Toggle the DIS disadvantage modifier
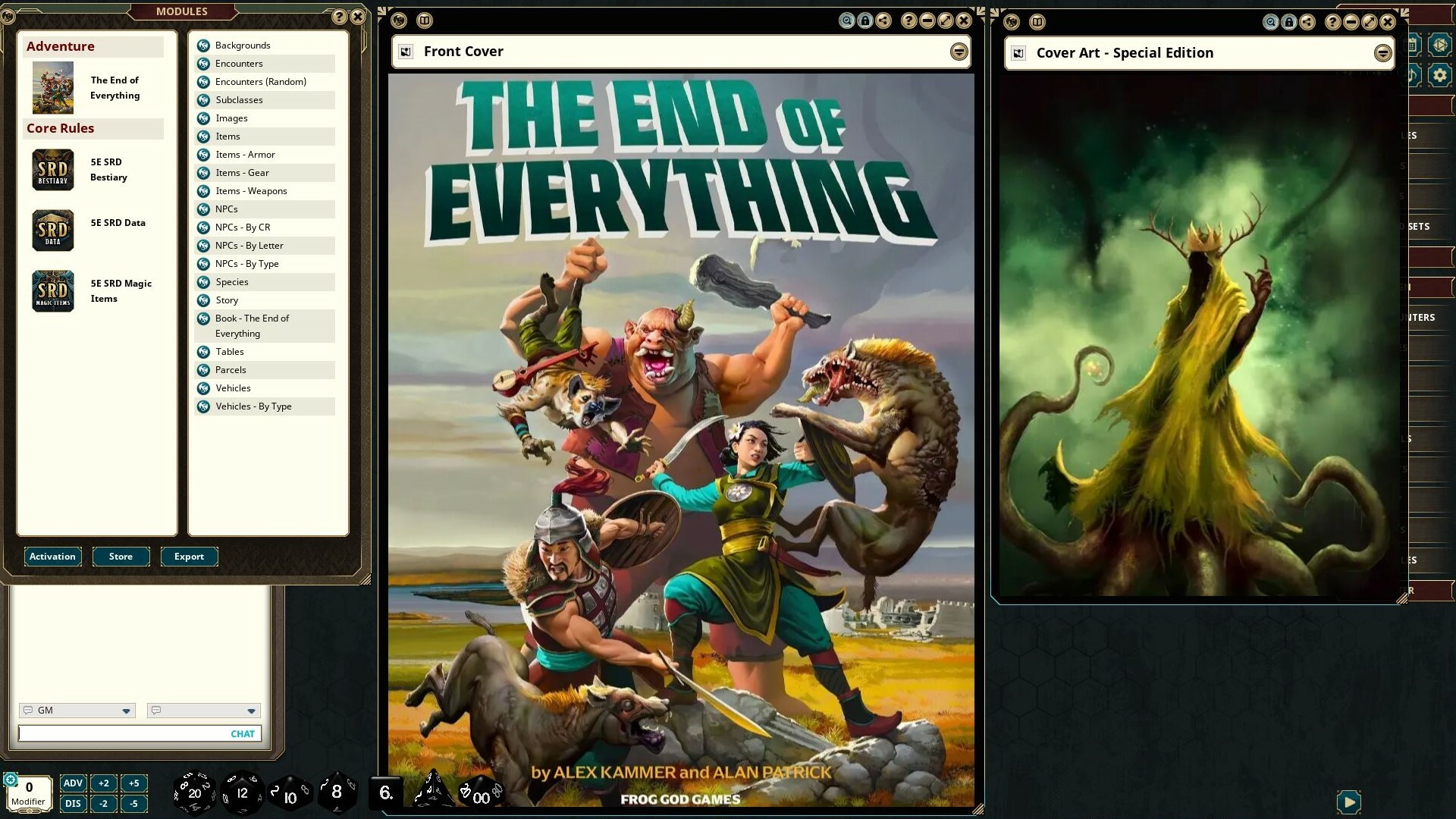 [73, 803]
